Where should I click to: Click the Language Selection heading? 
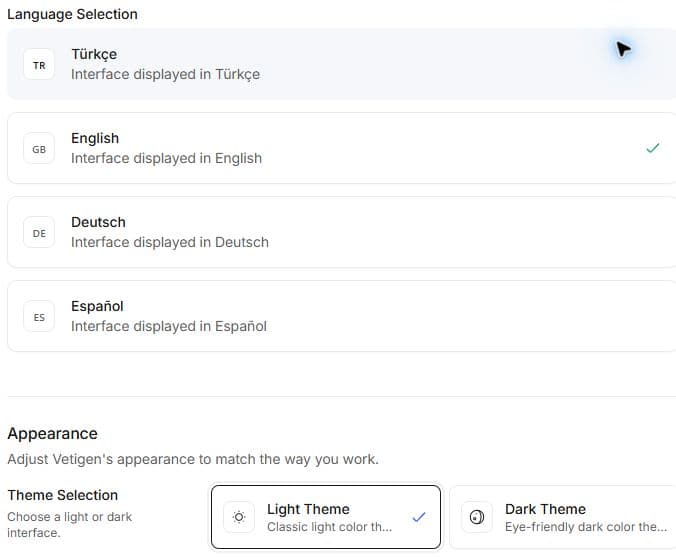(72, 14)
